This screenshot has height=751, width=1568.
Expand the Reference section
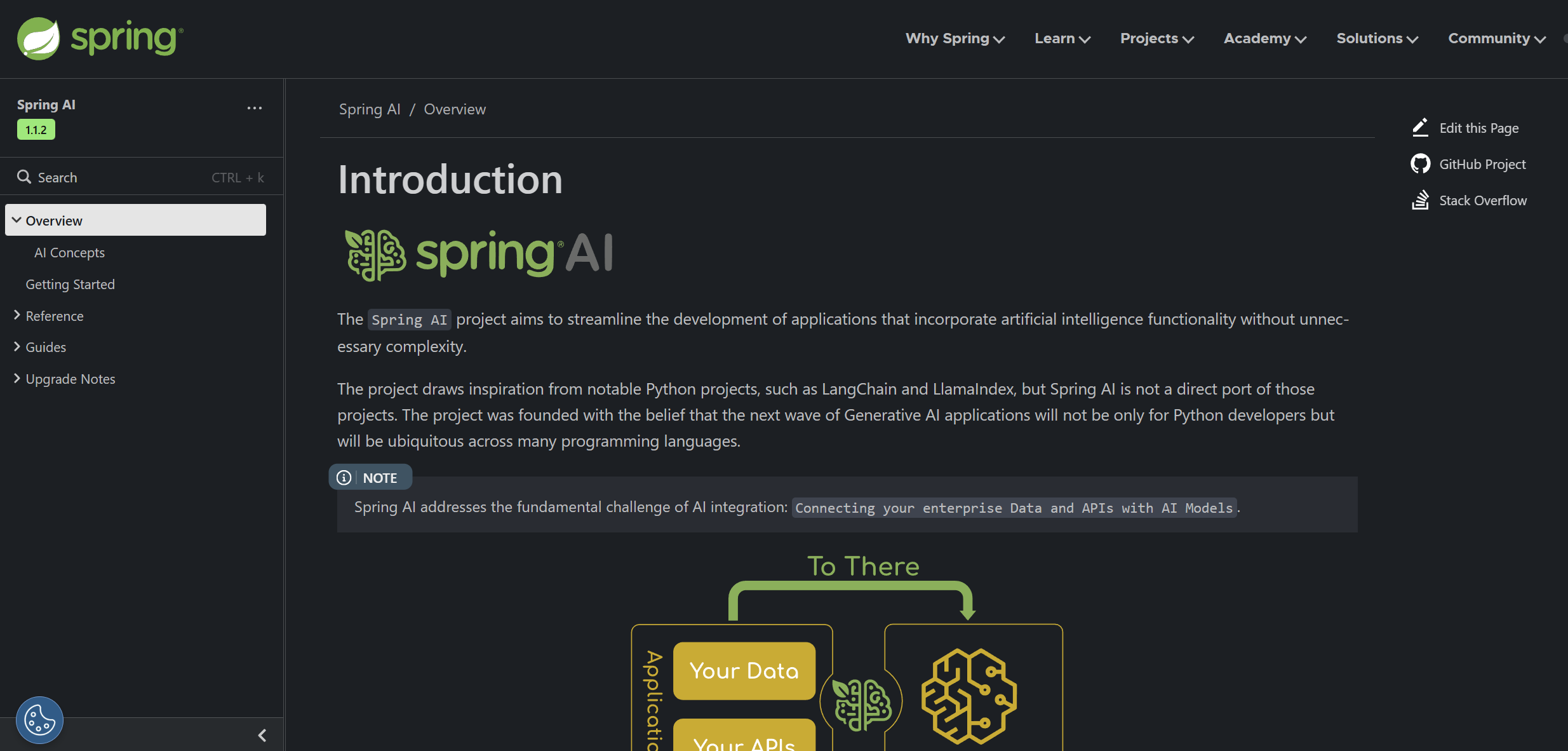(x=17, y=315)
